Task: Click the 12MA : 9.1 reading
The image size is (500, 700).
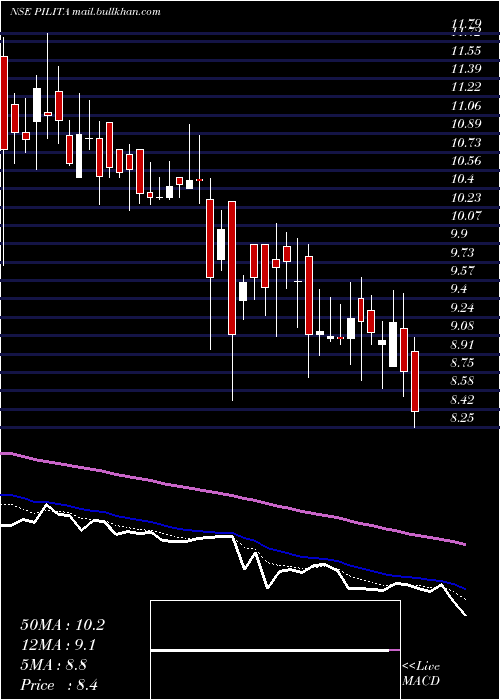Action: (58, 645)
